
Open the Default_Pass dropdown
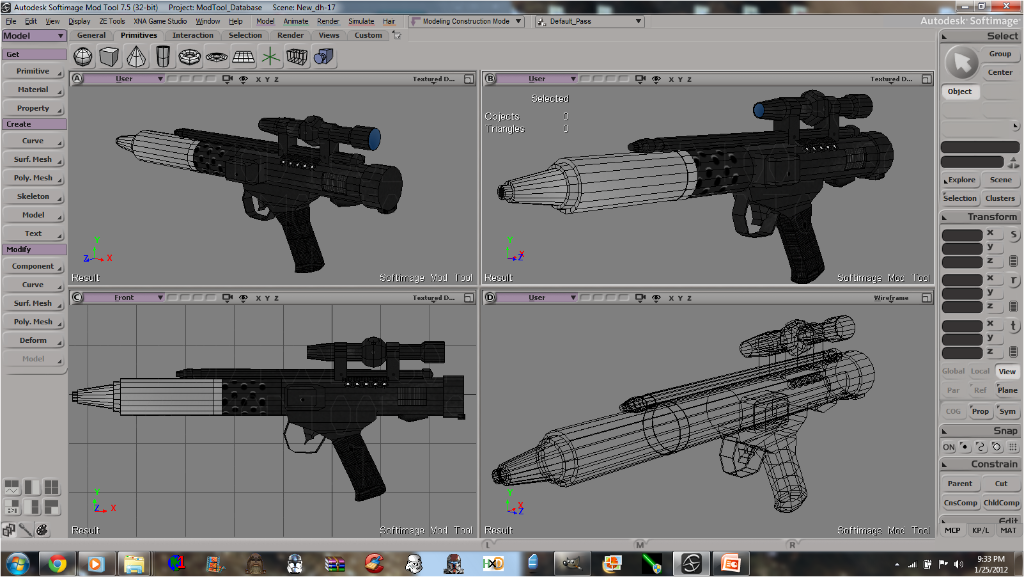pos(590,22)
